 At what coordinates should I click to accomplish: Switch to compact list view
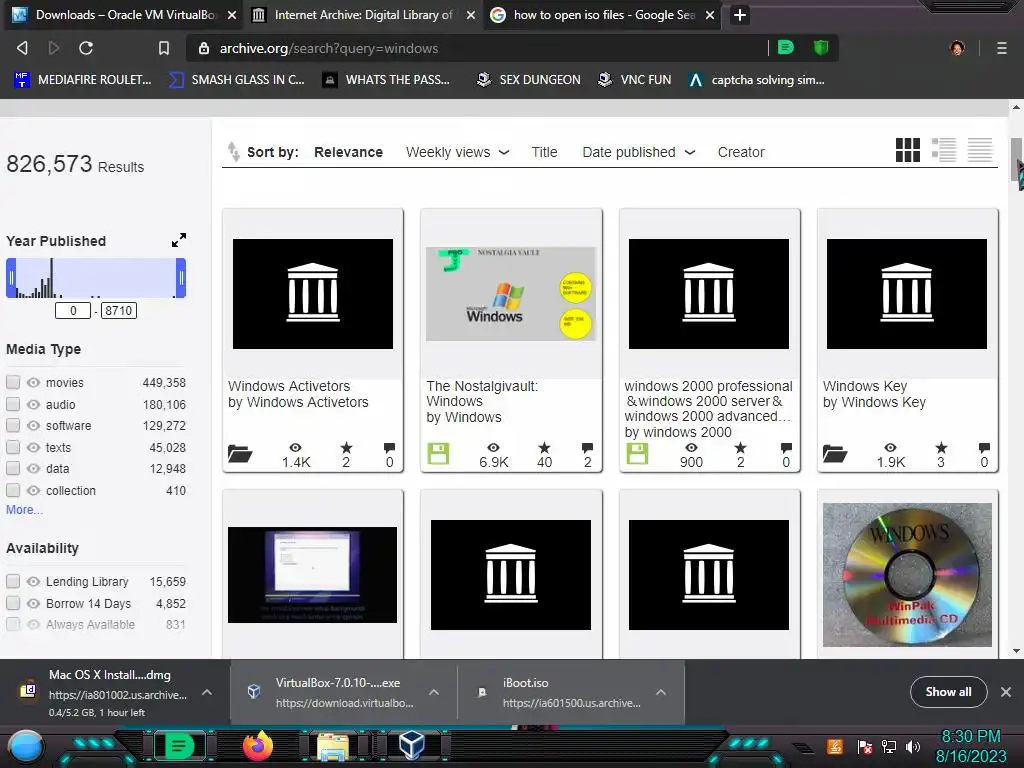click(x=980, y=150)
